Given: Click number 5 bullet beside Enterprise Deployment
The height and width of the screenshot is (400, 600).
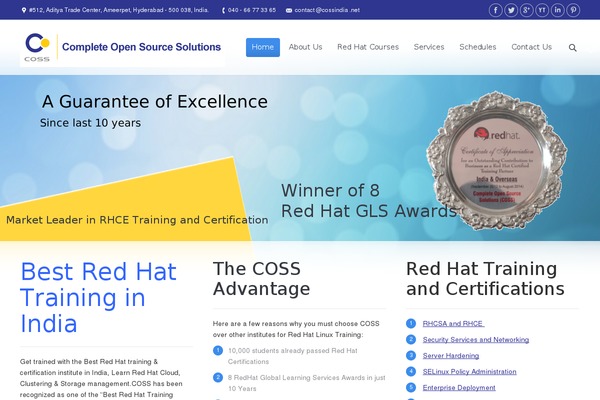Looking at the screenshot, I should [x=411, y=388].
